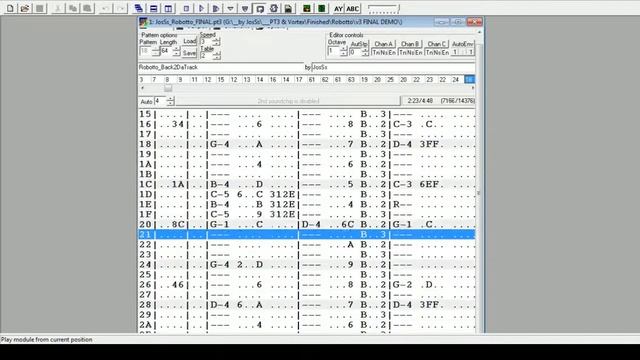Click the shield-shaped play pattern icon
Image resolution: width=640 pixels, height=360 pixels.
245,8
